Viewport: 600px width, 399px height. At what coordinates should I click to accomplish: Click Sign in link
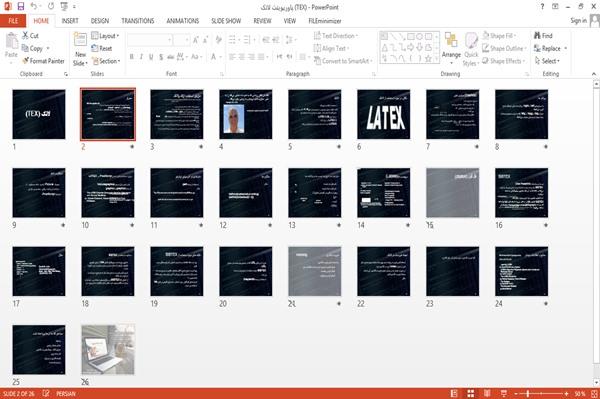coord(578,21)
